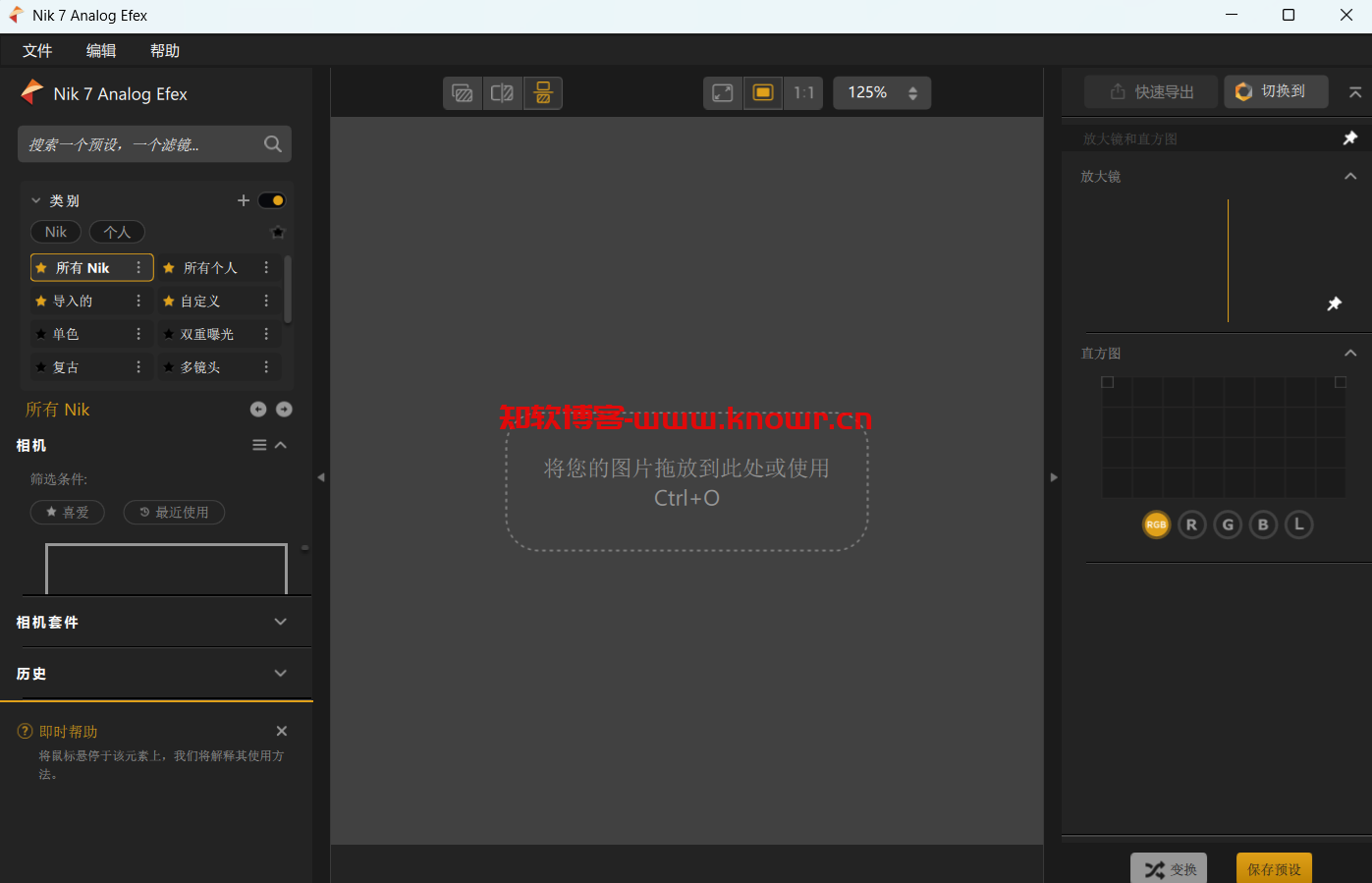Toggle favorite star on 自定义
This screenshot has height=883, width=1372.
click(169, 302)
